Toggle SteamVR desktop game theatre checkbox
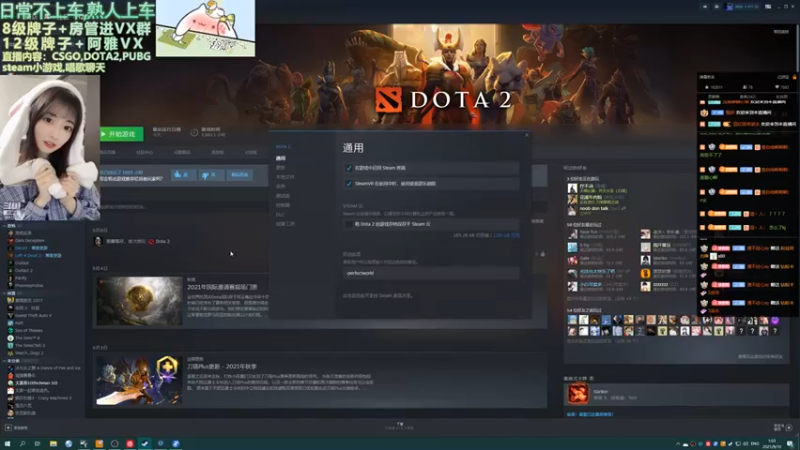This screenshot has width=800, height=450. 349,184
